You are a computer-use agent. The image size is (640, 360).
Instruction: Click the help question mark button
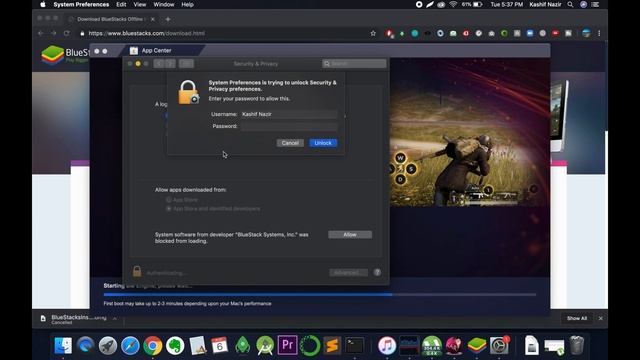(377, 272)
